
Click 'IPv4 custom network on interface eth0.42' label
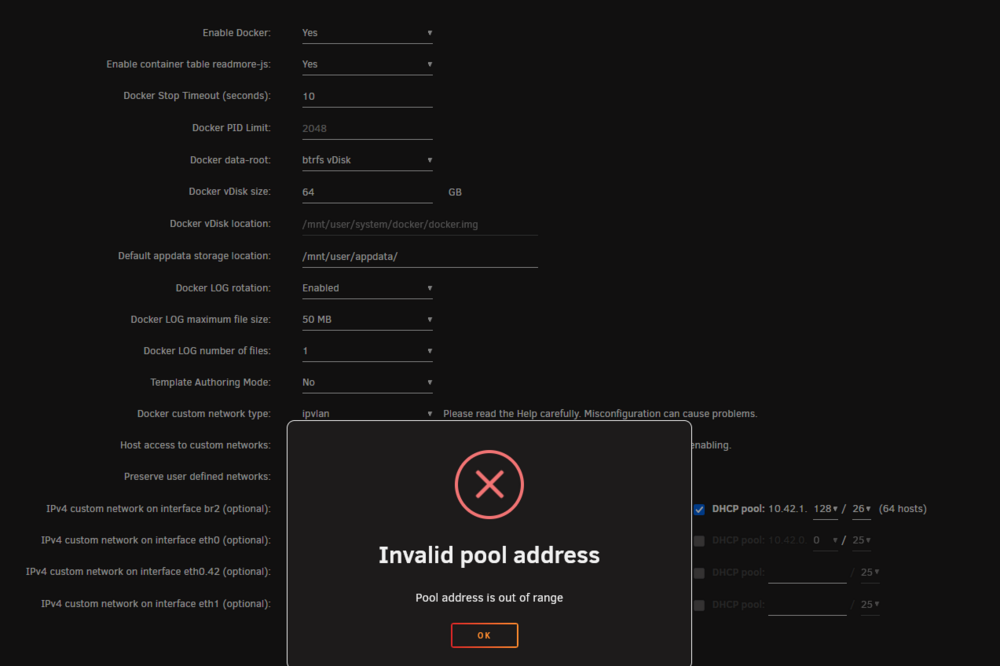click(x=148, y=572)
